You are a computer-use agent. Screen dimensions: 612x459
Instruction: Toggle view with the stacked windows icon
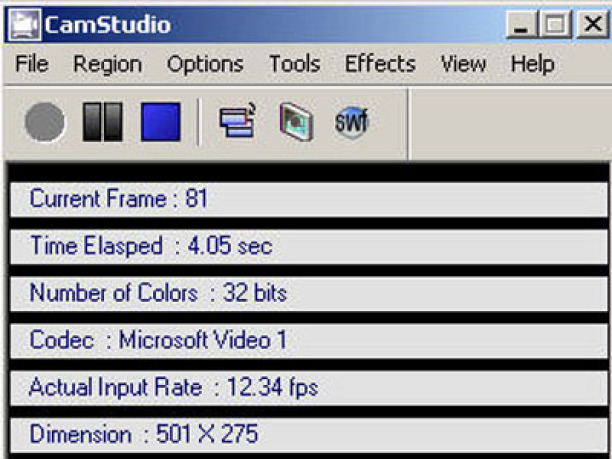(238, 120)
